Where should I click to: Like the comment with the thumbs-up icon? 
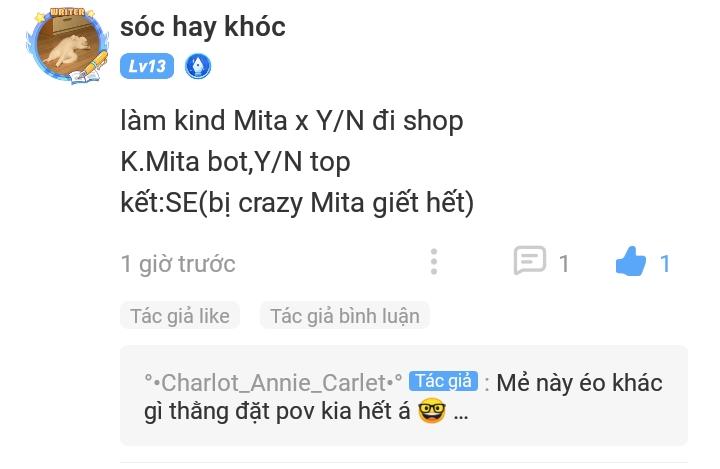[631, 261]
